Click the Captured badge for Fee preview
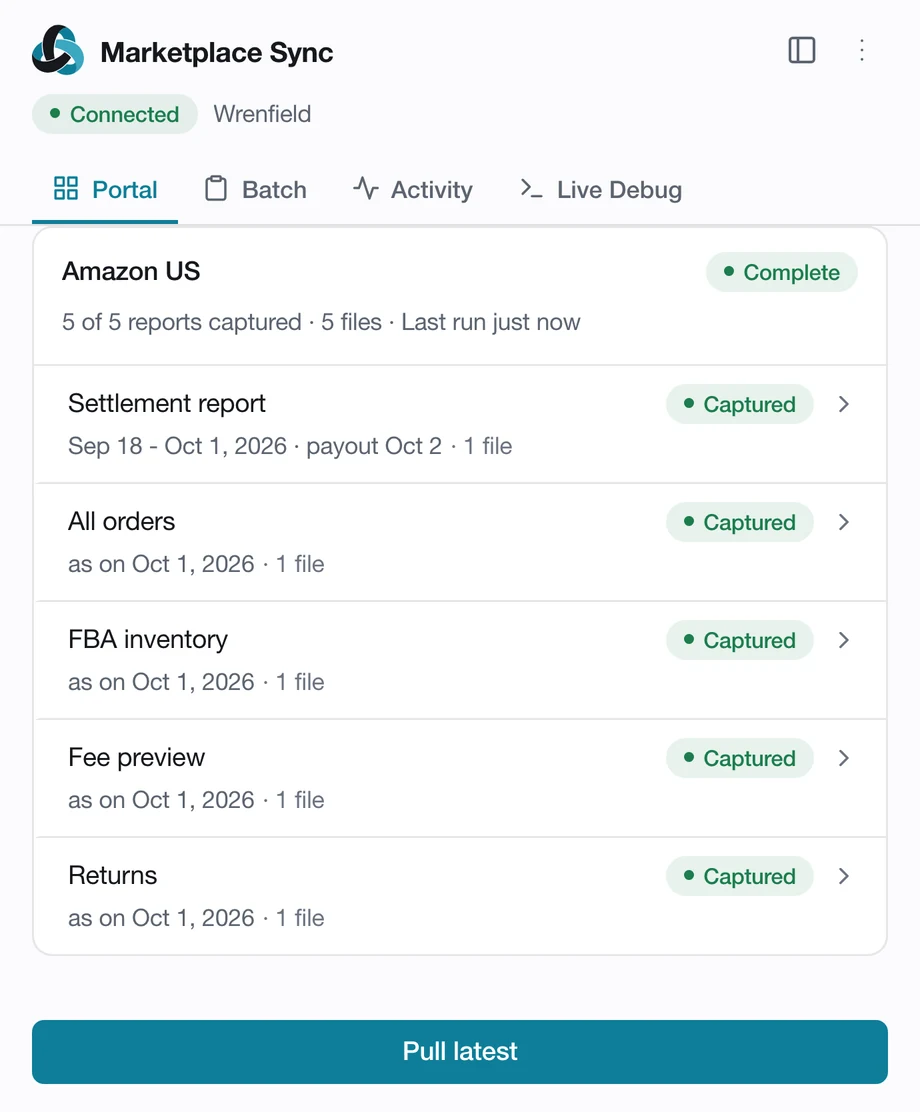The width and height of the screenshot is (920, 1112). coord(739,758)
